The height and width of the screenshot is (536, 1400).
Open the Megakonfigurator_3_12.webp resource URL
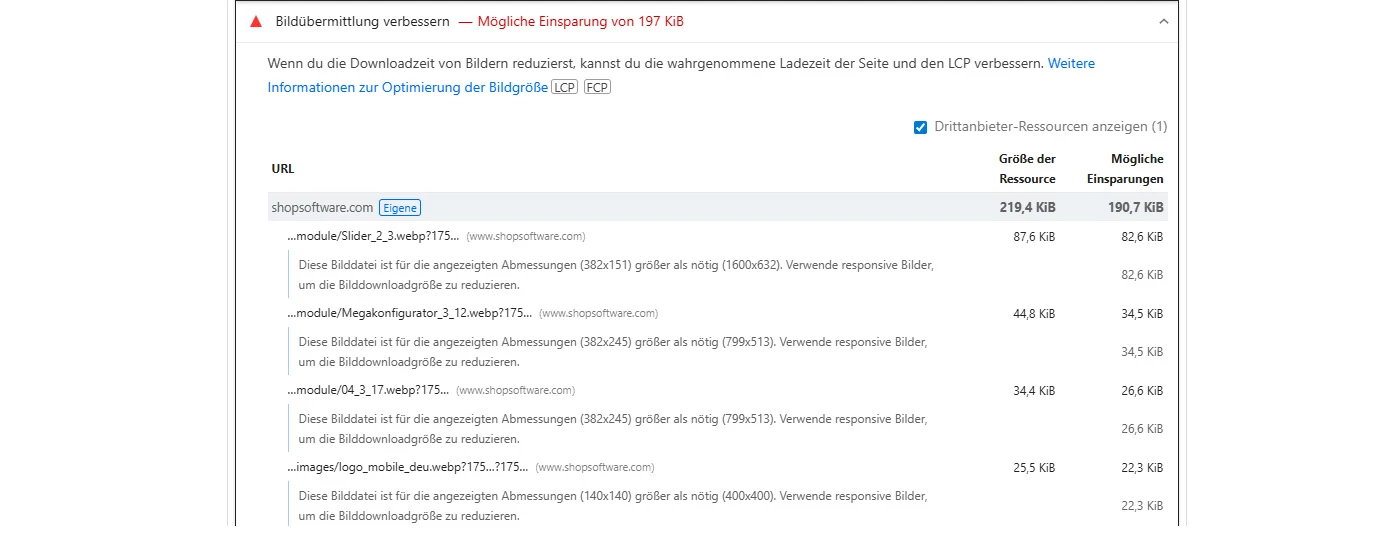click(x=409, y=313)
